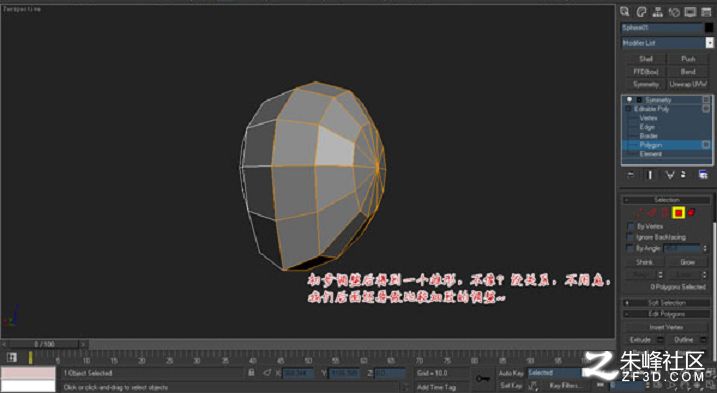This screenshot has width=717, height=393.
Task: Expand the Symmetry modifier sub-tree
Action: point(639,100)
